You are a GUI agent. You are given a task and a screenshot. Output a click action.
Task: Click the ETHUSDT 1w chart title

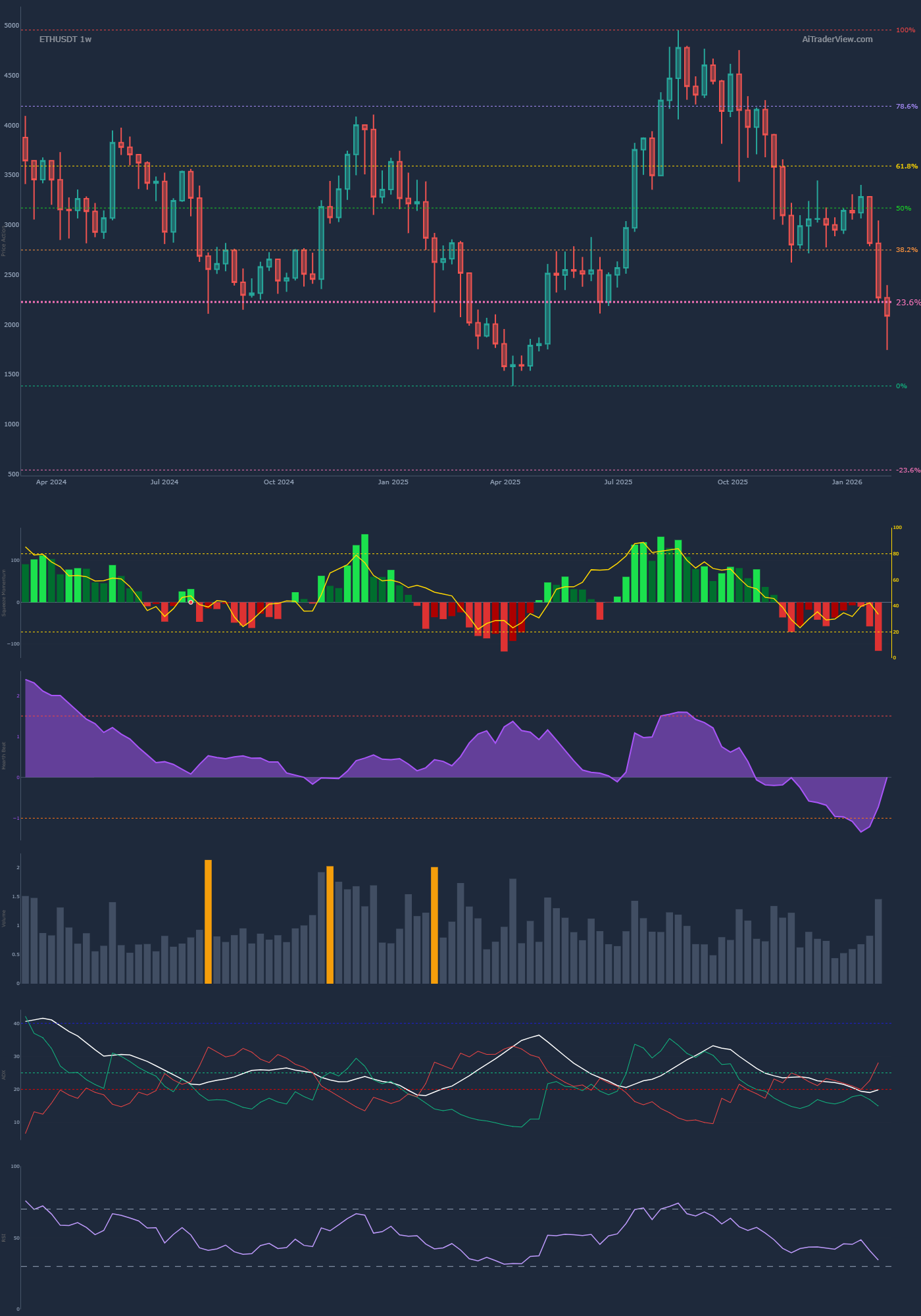[x=65, y=39]
